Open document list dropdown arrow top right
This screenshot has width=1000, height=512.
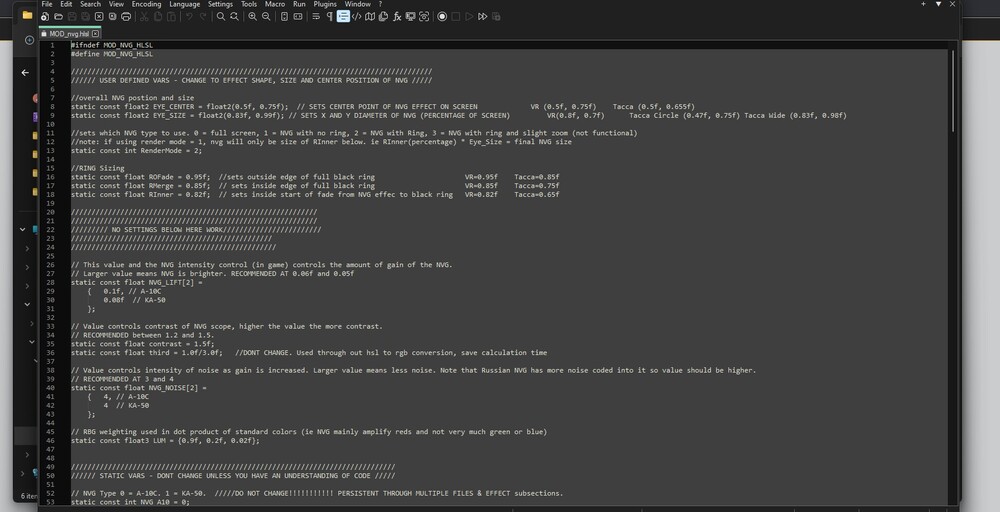click(x=938, y=4)
